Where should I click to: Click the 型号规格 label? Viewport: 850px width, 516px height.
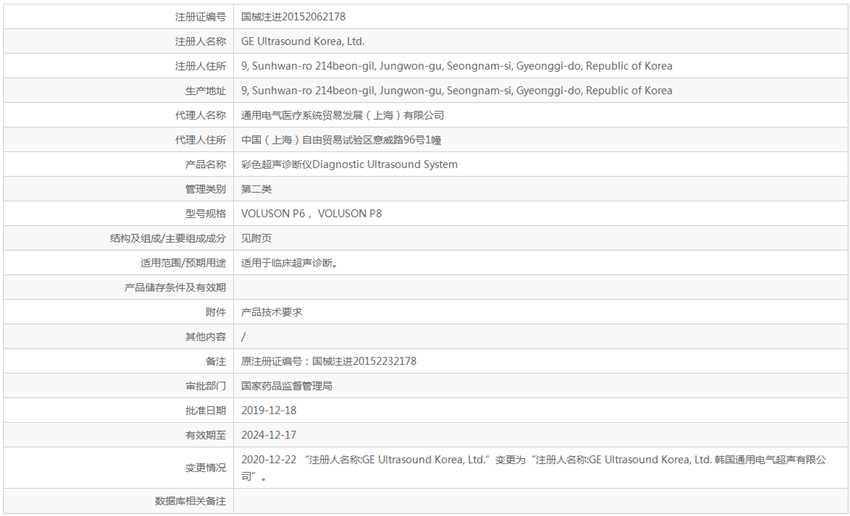205,214
